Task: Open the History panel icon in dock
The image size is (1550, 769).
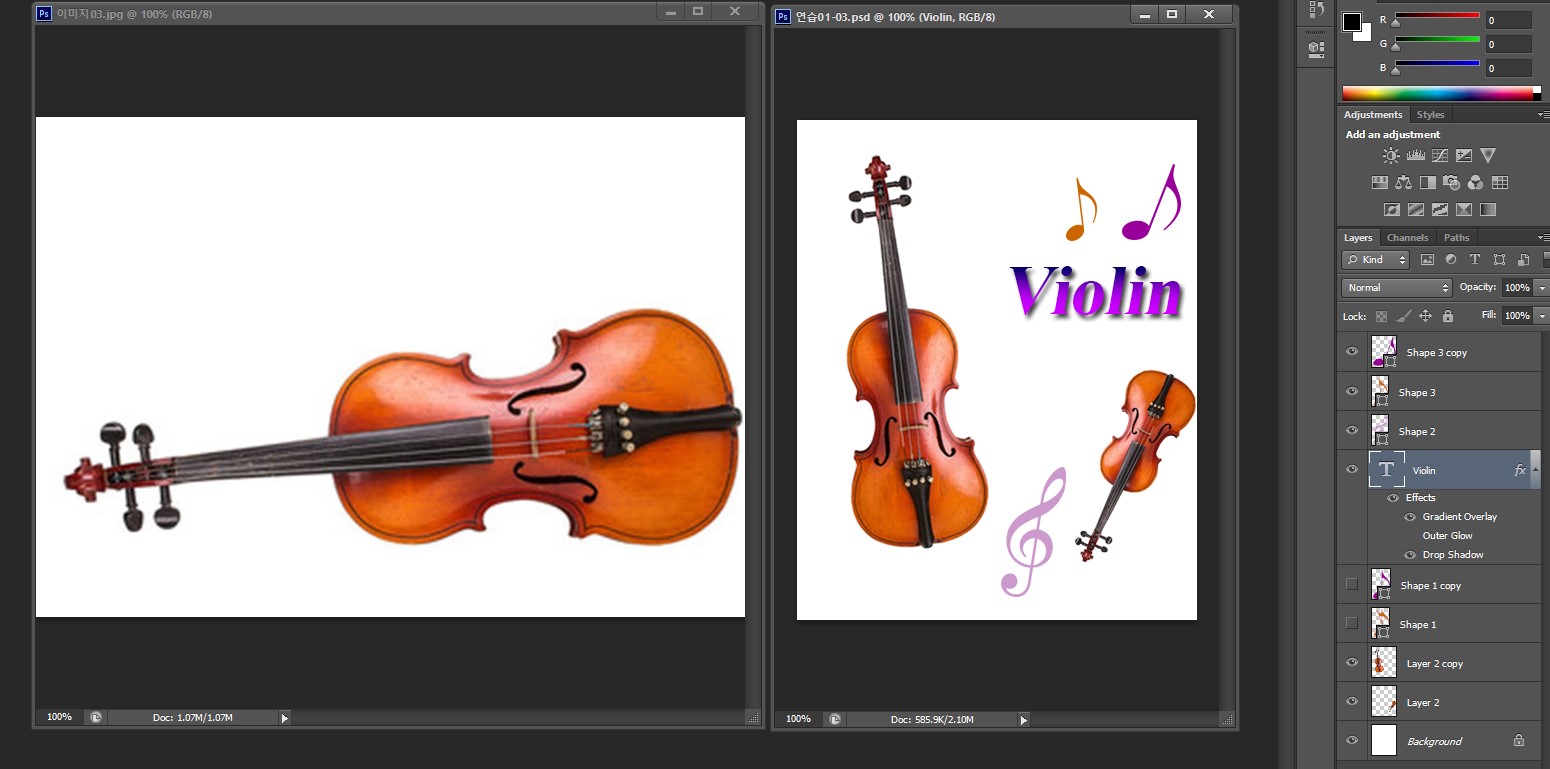Action: tap(1317, 11)
